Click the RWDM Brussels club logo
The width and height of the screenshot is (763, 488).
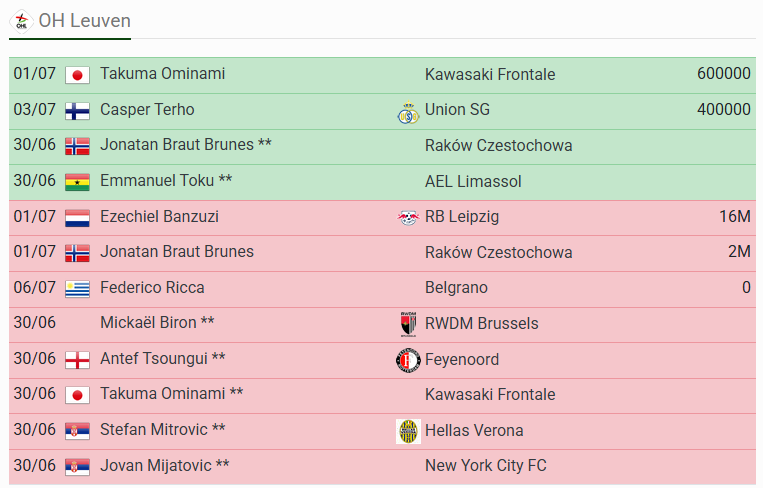[408, 324]
